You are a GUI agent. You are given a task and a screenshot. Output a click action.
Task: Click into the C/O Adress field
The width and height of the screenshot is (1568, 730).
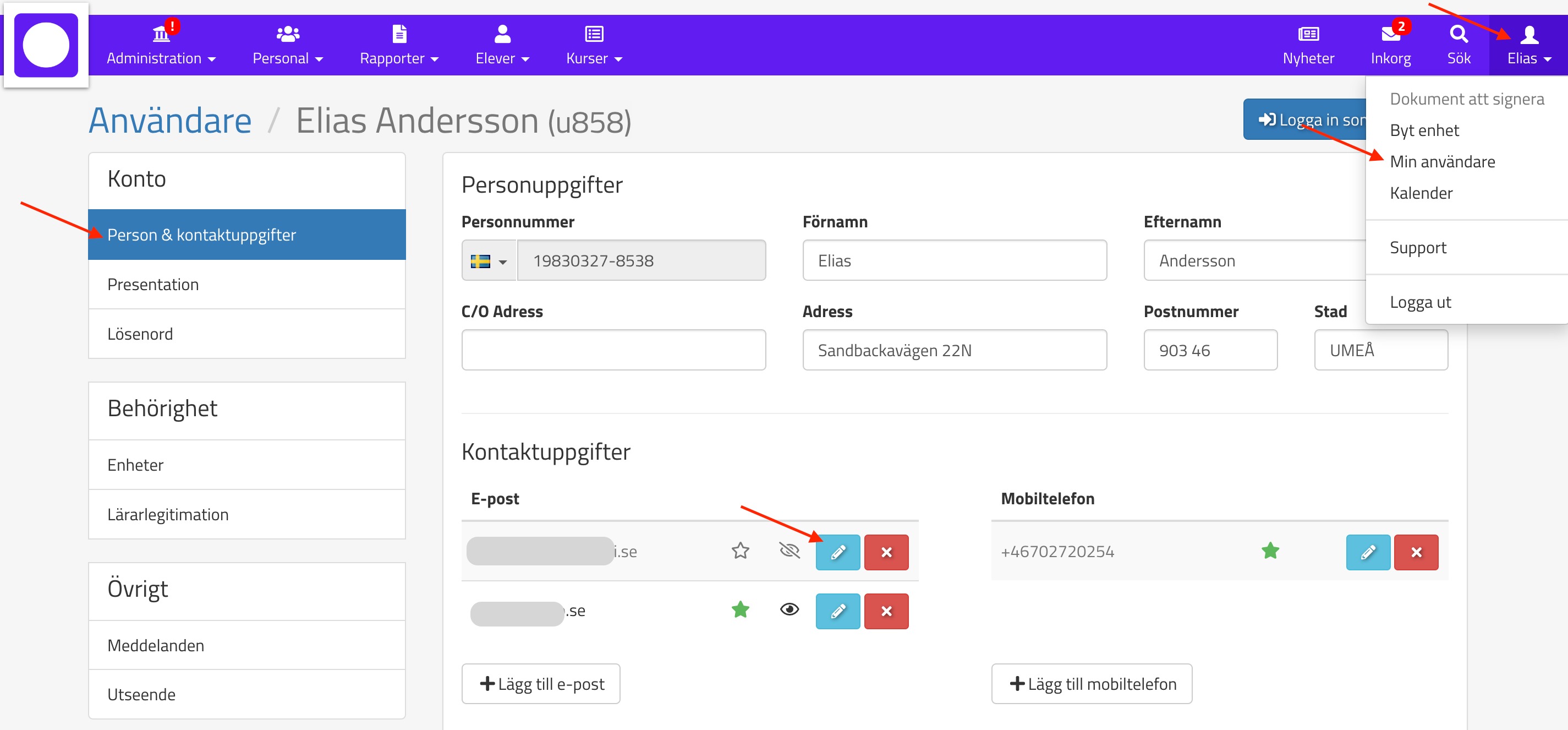(613, 350)
